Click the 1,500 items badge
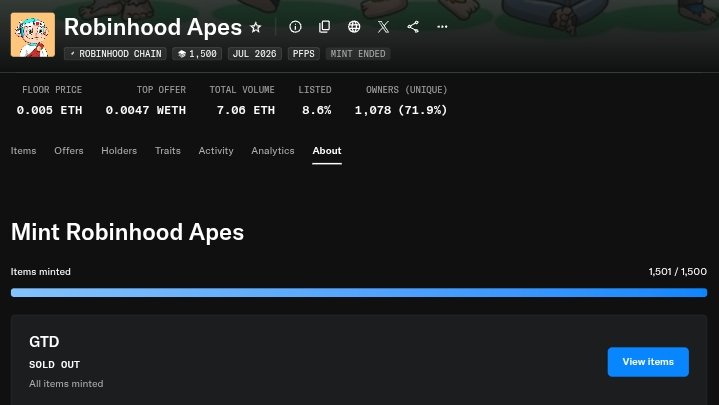The height and width of the screenshot is (405, 719). [x=197, y=54]
